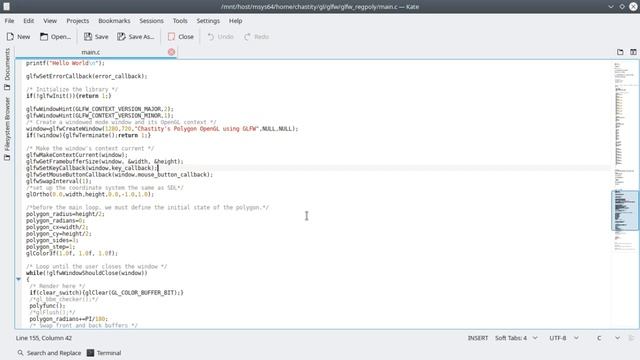
Task: Click the minimap scroll handle
Action: pyautogui.click(x=624, y=210)
